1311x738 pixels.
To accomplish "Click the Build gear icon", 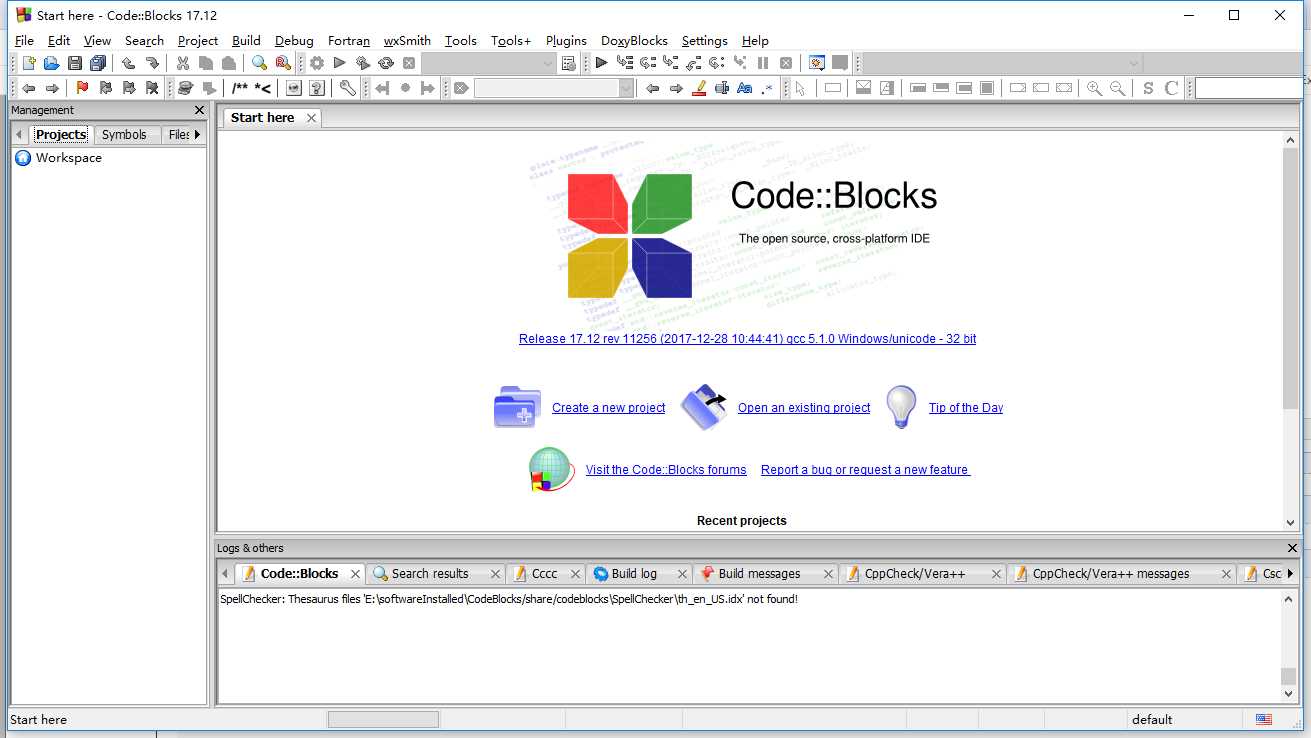I will 317,63.
